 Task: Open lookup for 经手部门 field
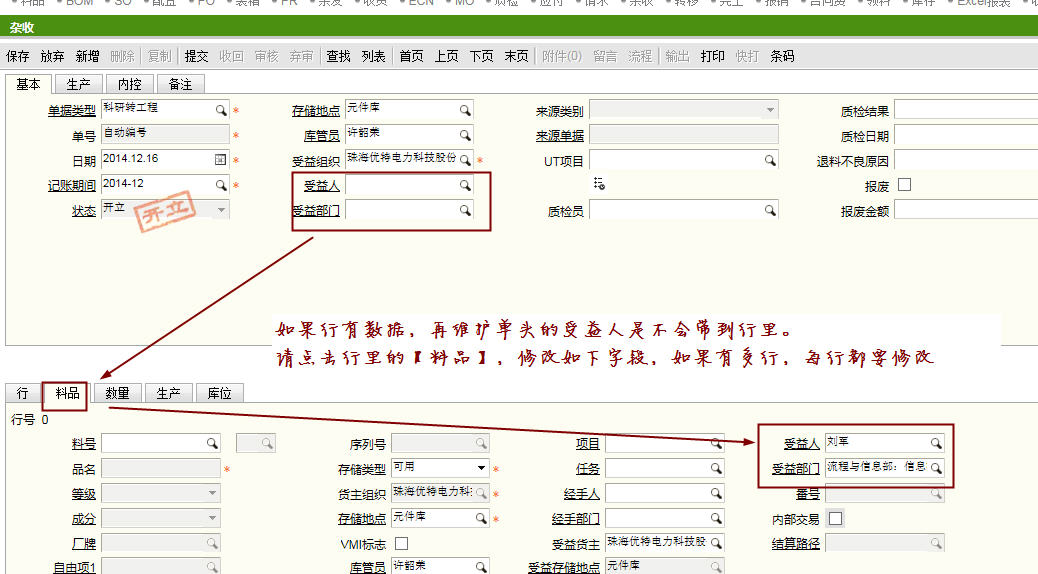[716, 518]
